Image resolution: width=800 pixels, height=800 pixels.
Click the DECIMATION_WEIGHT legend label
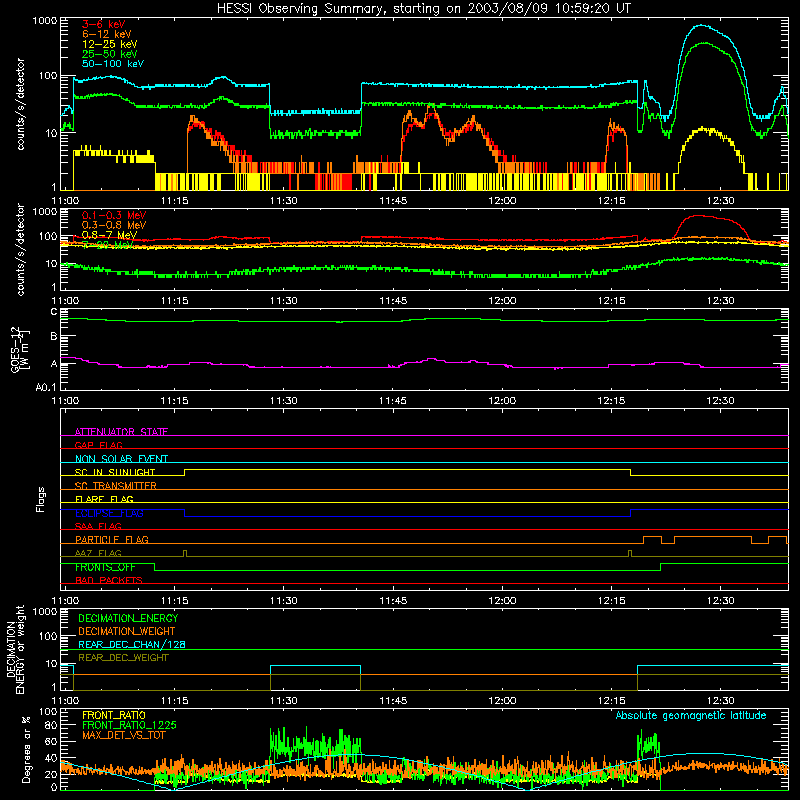(x=127, y=631)
